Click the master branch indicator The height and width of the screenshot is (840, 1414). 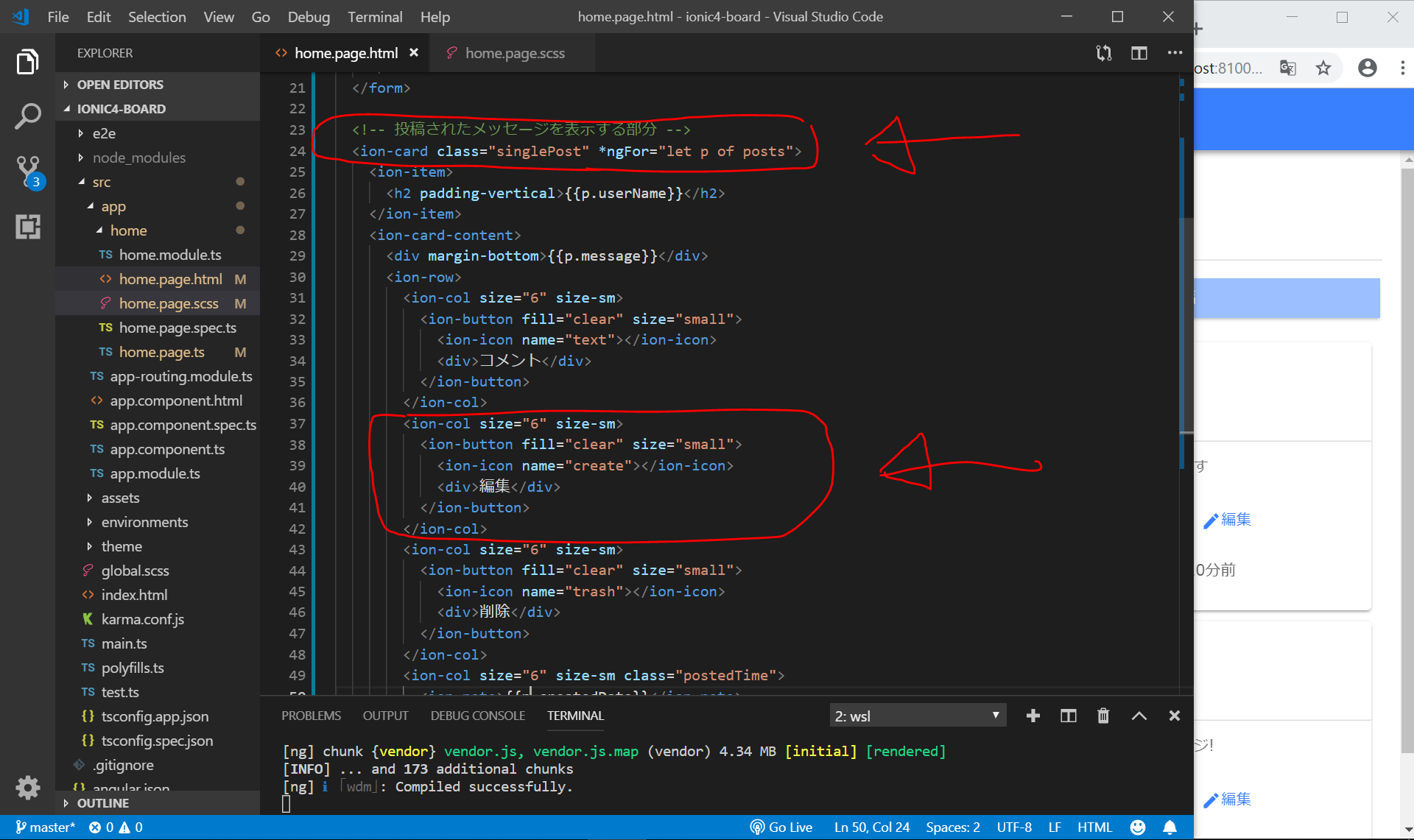45,827
